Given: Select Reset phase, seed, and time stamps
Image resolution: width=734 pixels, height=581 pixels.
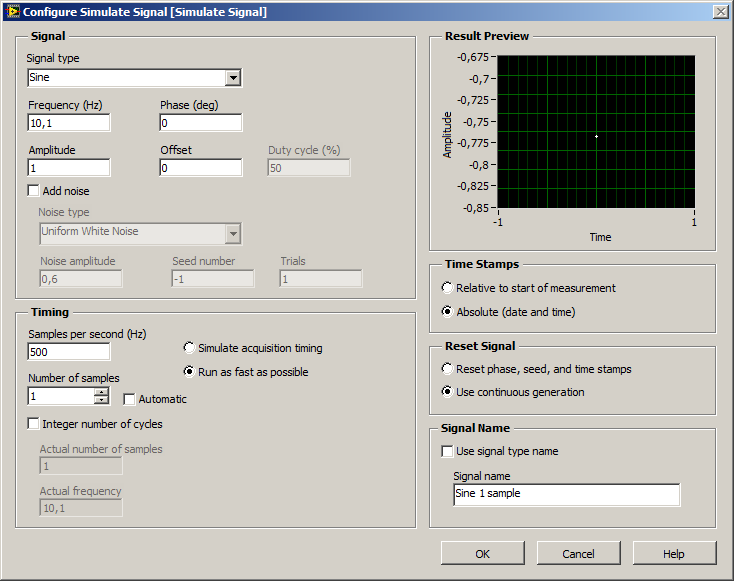Looking at the screenshot, I should (x=448, y=369).
